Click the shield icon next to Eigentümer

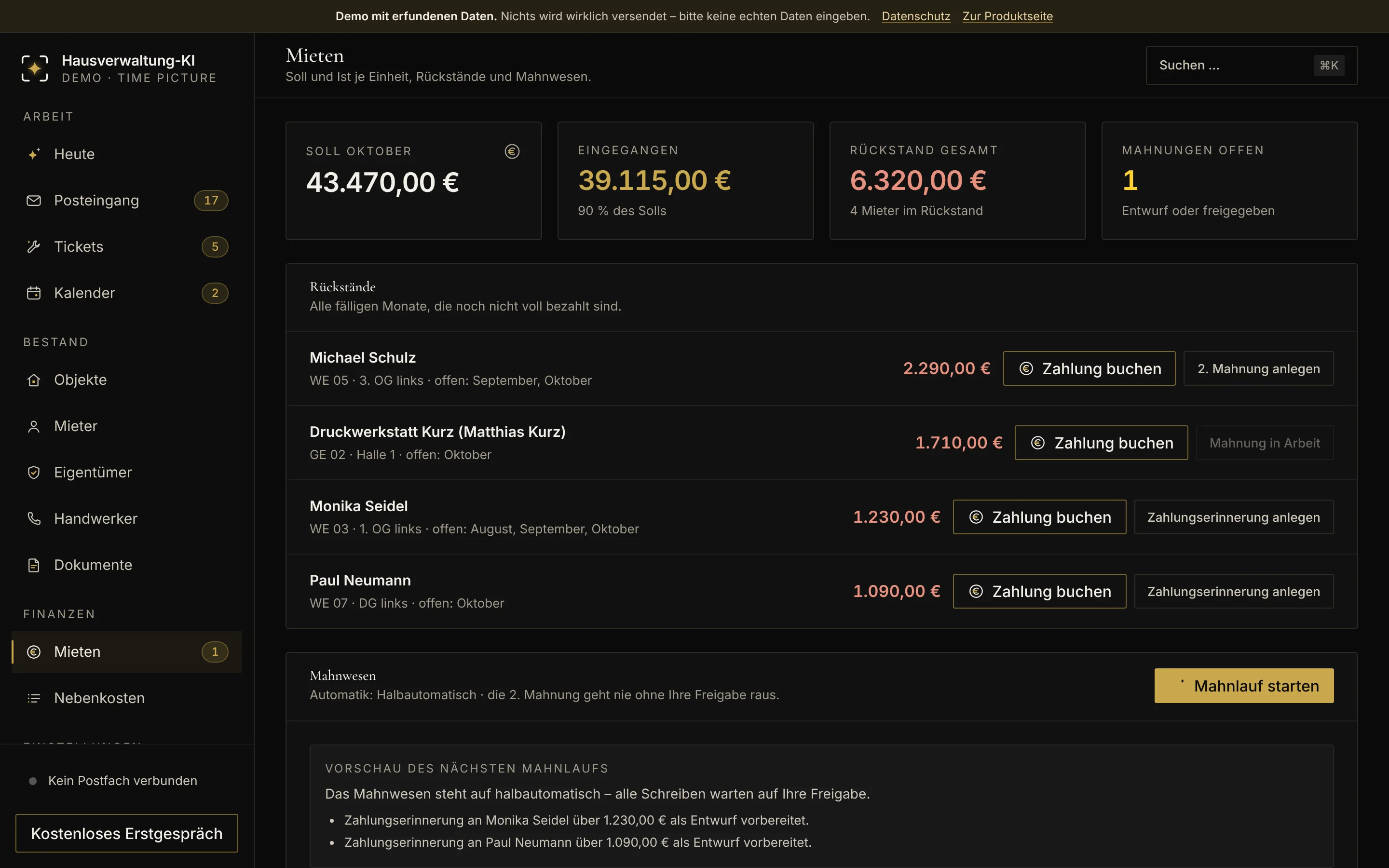[x=34, y=473]
